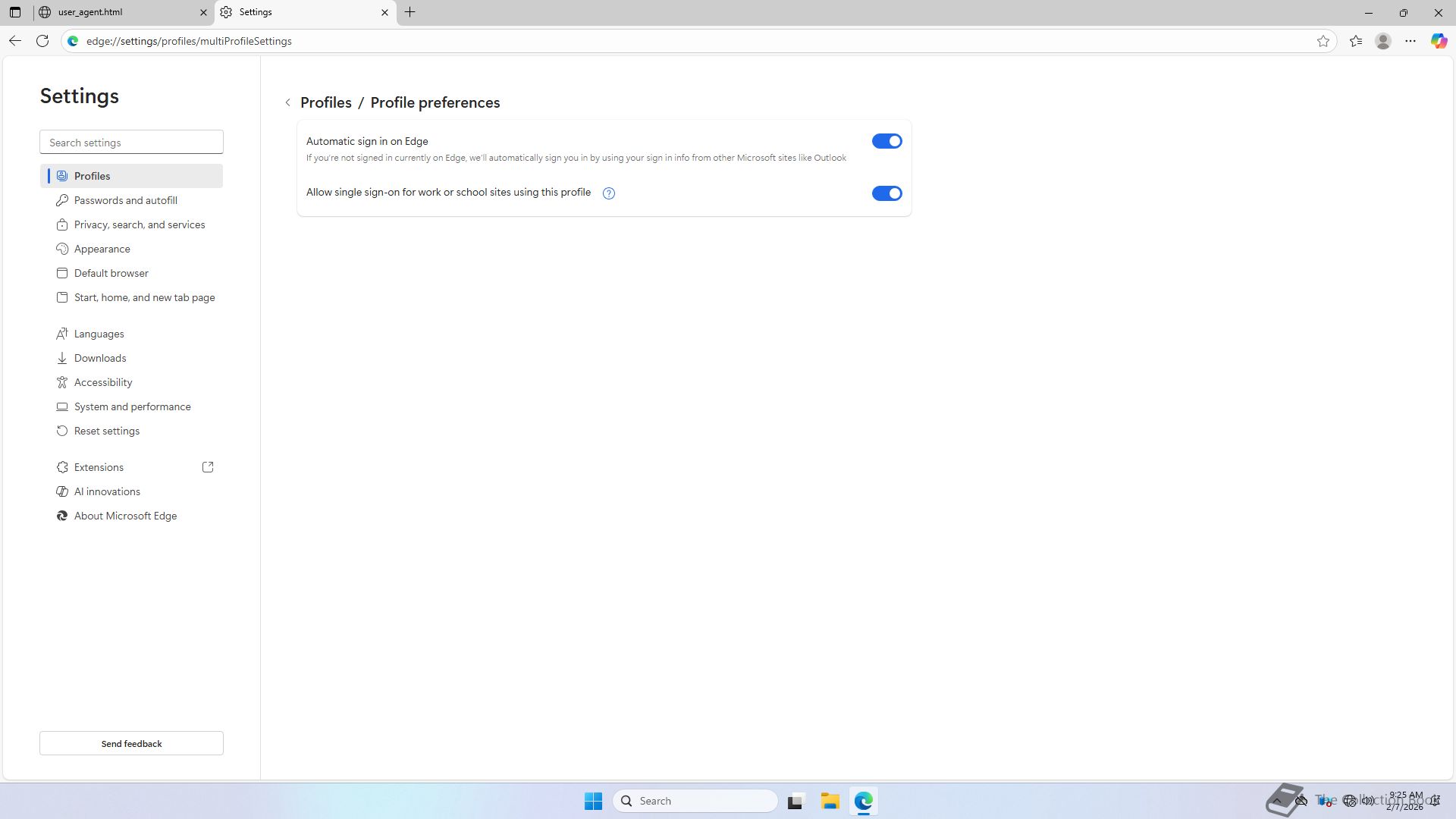The width and height of the screenshot is (1456, 819).
Task: Select Privacy, search, and services
Action: click(x=140, y=224)
